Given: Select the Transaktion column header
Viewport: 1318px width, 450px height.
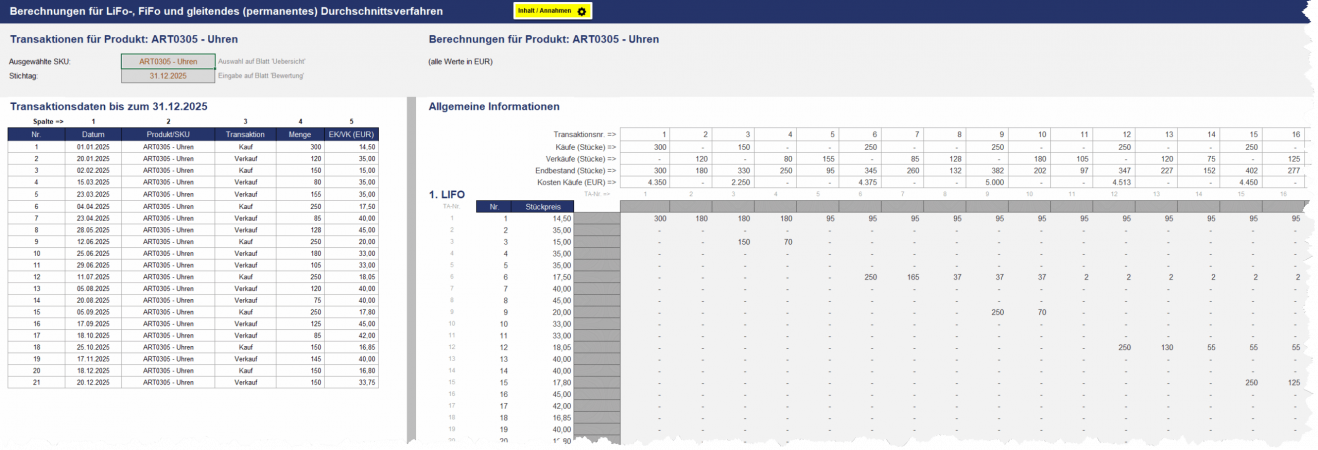Looking at the screenshot, I should tap(245, 134).
